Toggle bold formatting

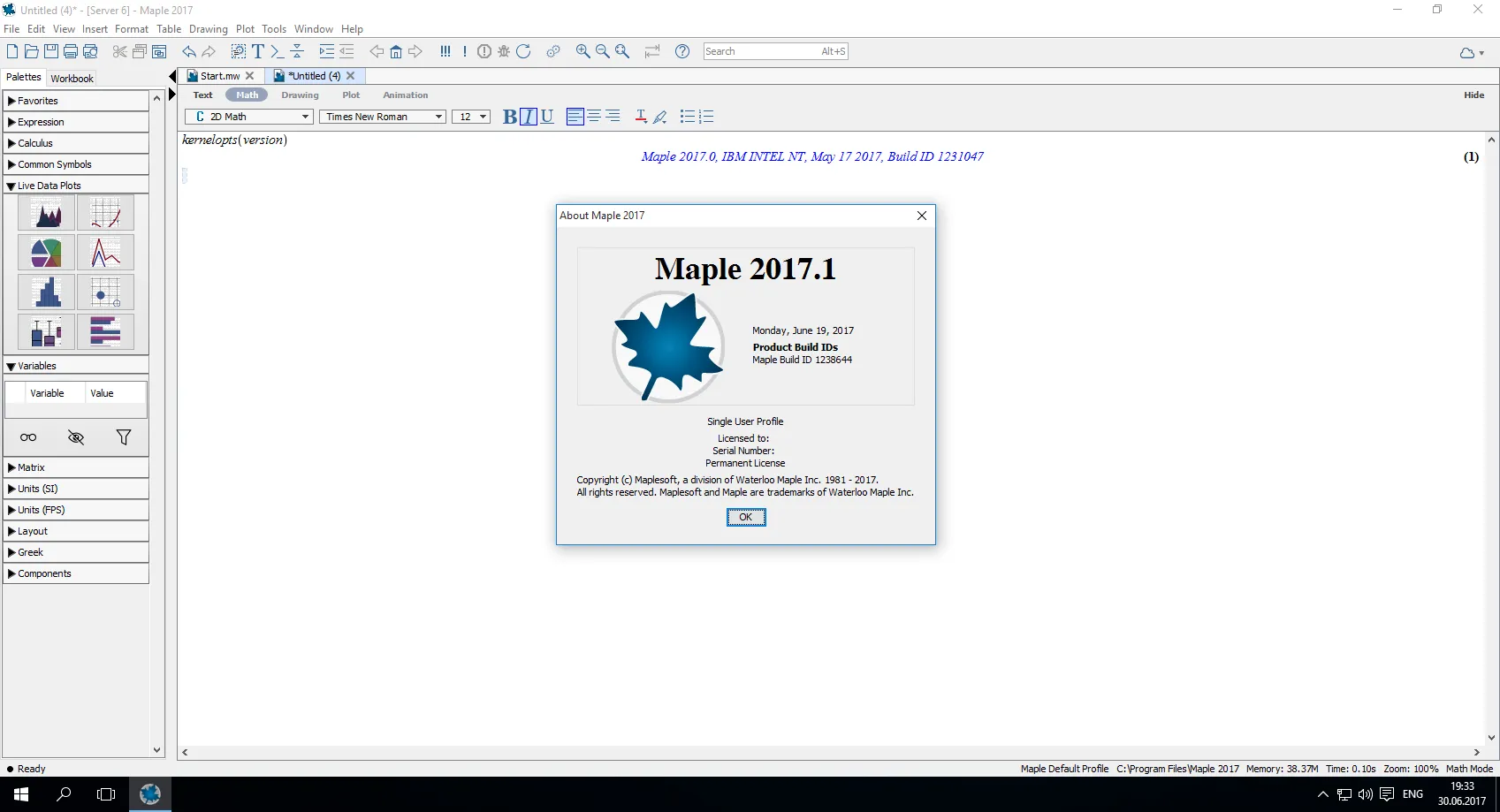pos(510,117)
